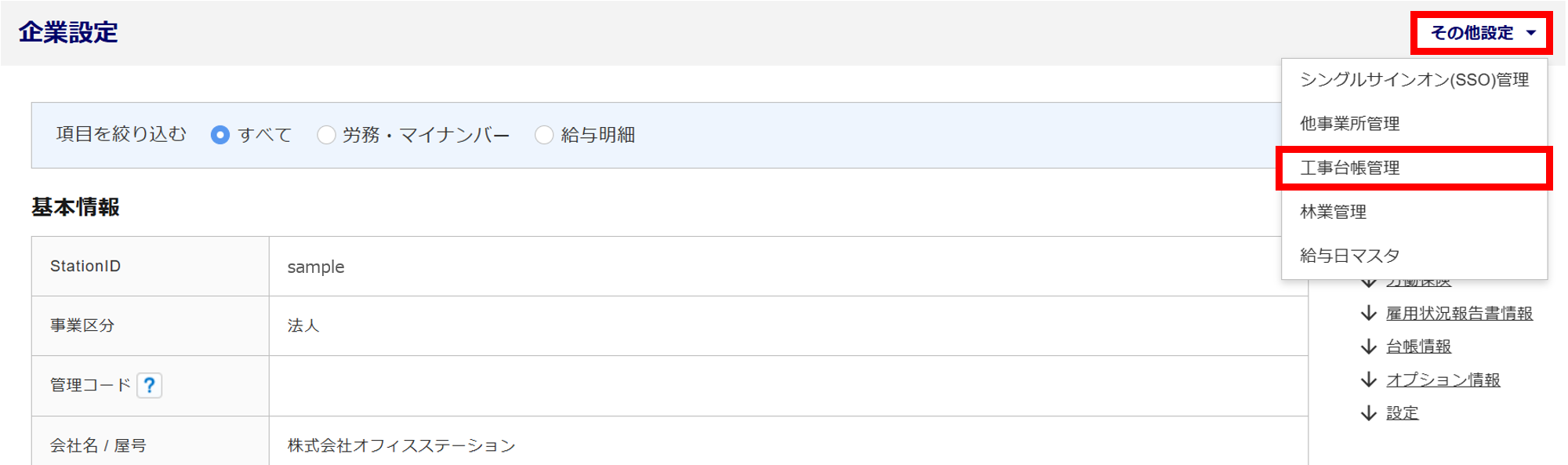Click the down arrow icon next to 設定
Viewport: 1568px width, 465px height.
pyautogui.click(x=1369, y=412)
